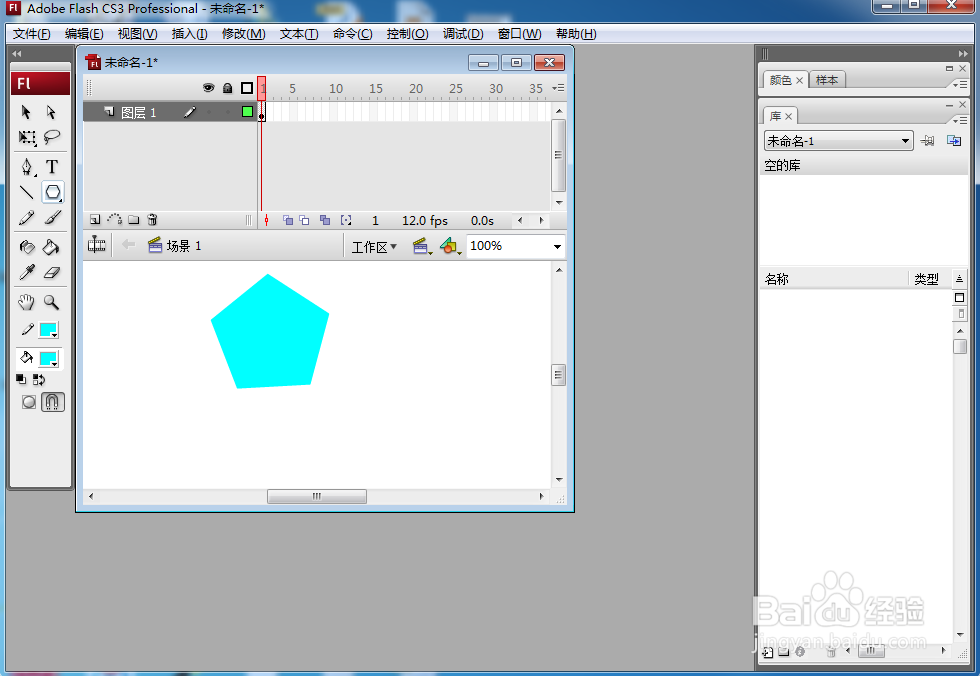Toggle outline square of 图层 1
The image size is (980, 676).
coord(248,112)
